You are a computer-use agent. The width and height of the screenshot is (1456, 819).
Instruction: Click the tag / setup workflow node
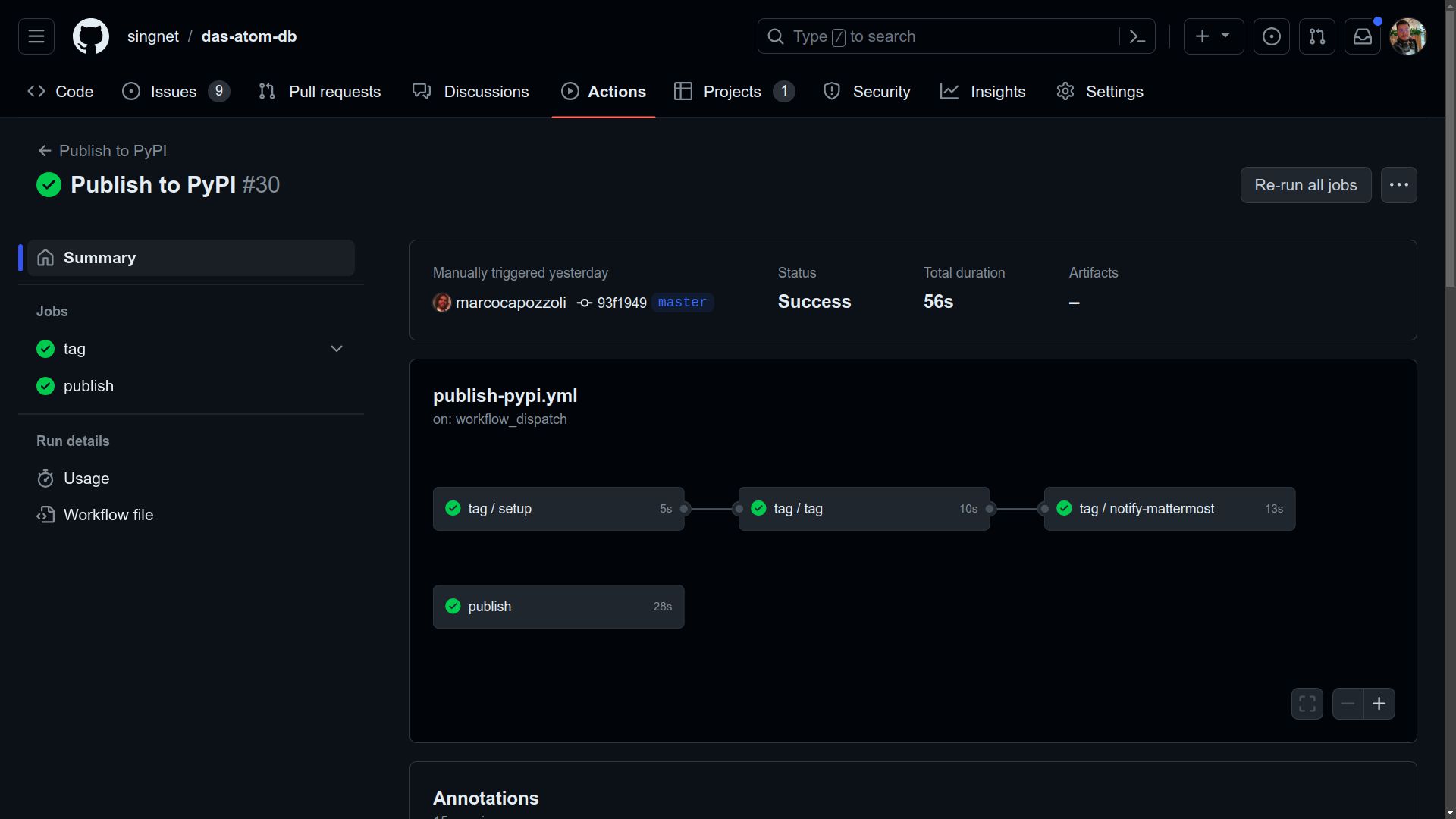pos(558,509)
